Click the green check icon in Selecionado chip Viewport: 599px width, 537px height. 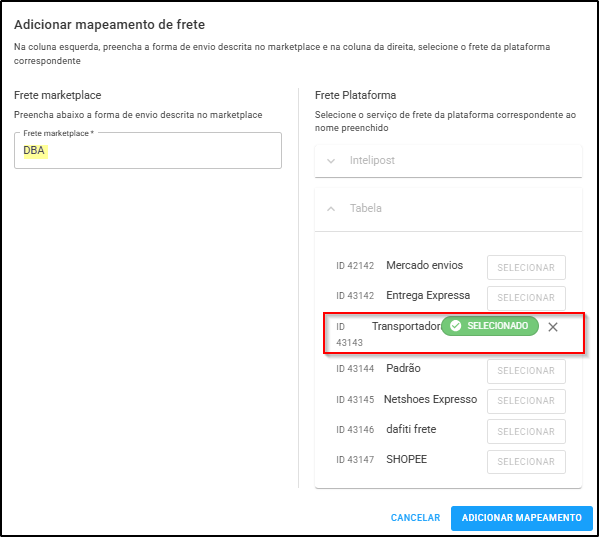(455, 326)
